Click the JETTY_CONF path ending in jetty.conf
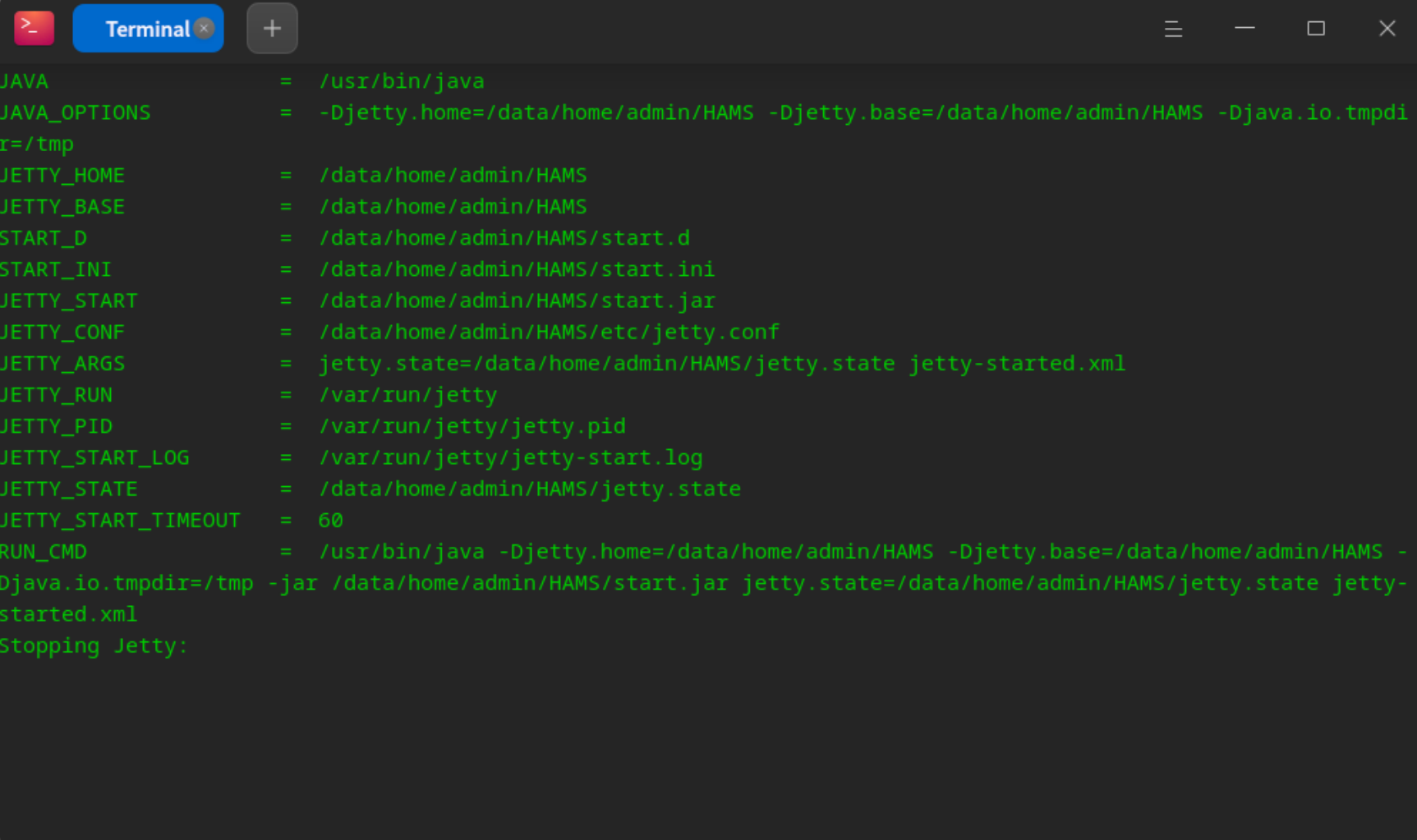The image size is (1417, 840). [549, 333]
